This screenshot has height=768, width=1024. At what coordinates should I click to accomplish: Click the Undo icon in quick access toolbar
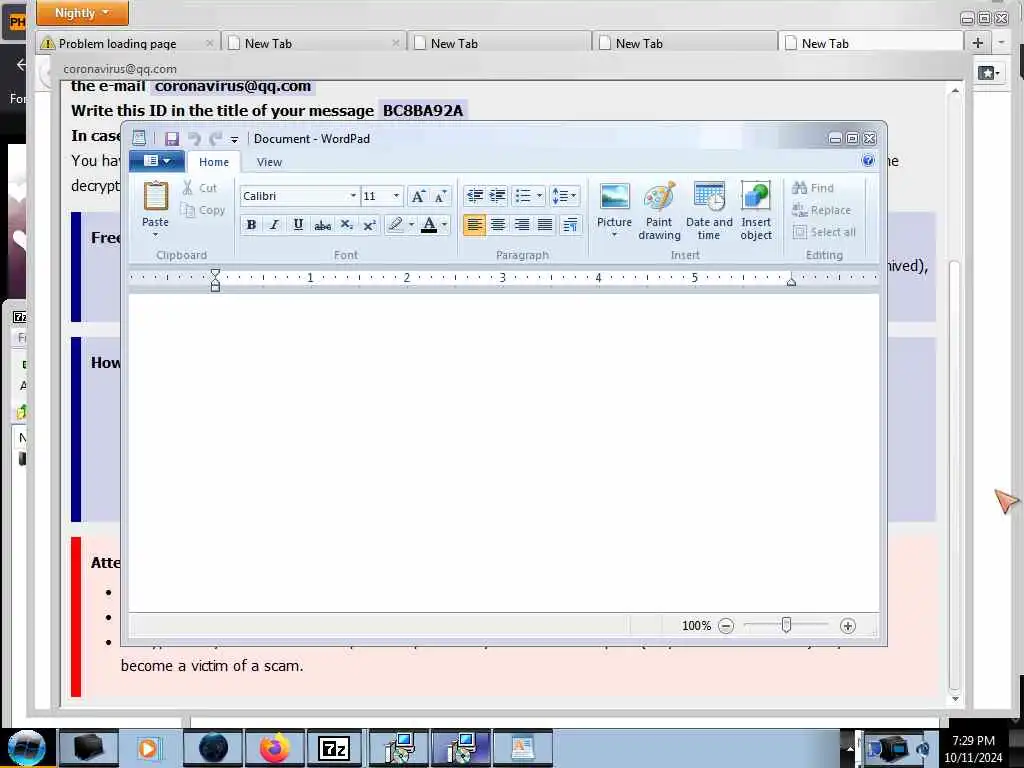pyautogui.click(x=194, y=138)
